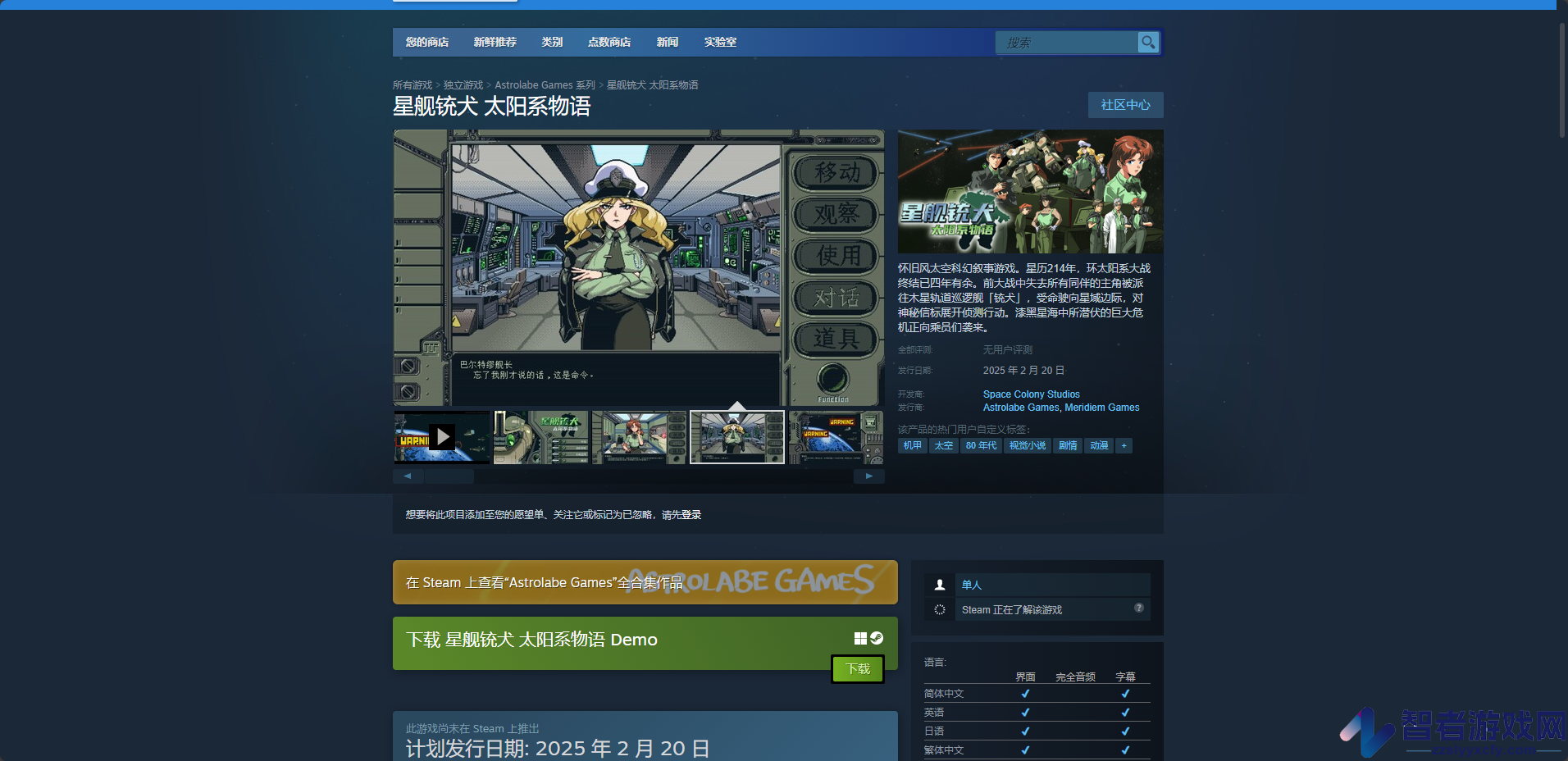
Task: Click the green 下载 button
Action: [858, 669]
